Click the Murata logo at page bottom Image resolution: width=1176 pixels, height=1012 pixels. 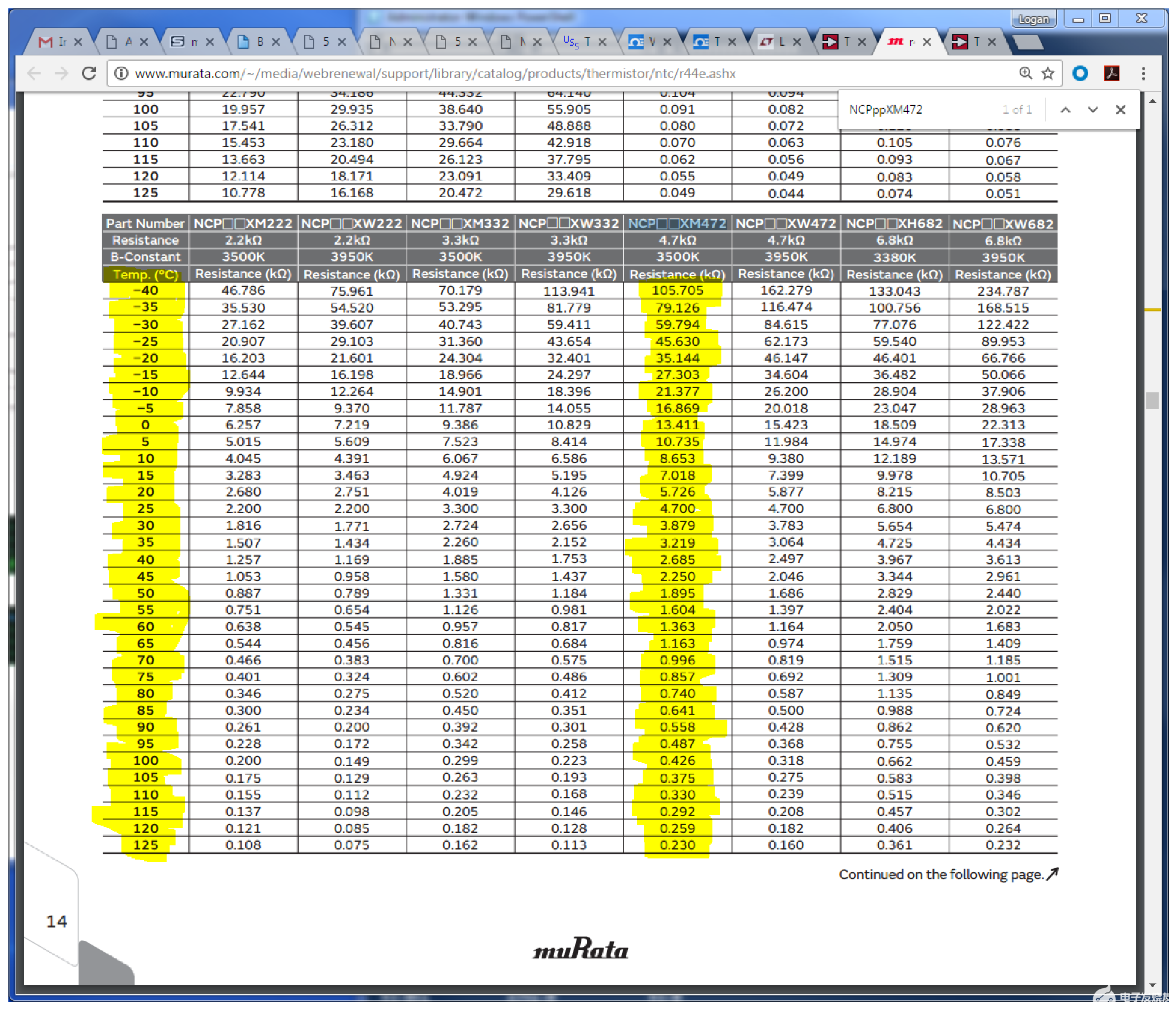(x=581, y=948)
